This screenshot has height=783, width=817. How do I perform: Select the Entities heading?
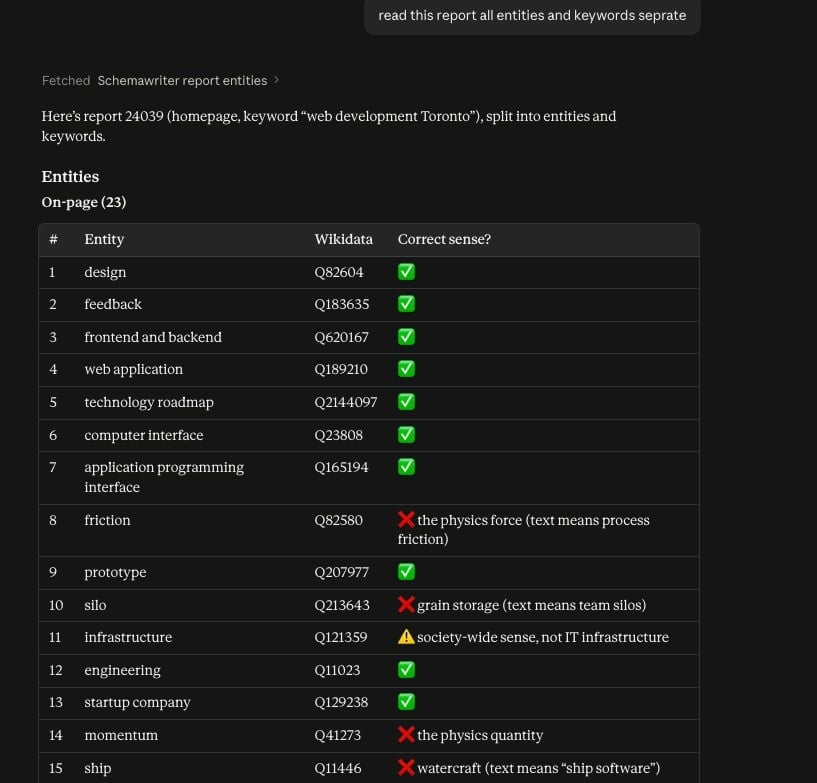pos(70,177)
